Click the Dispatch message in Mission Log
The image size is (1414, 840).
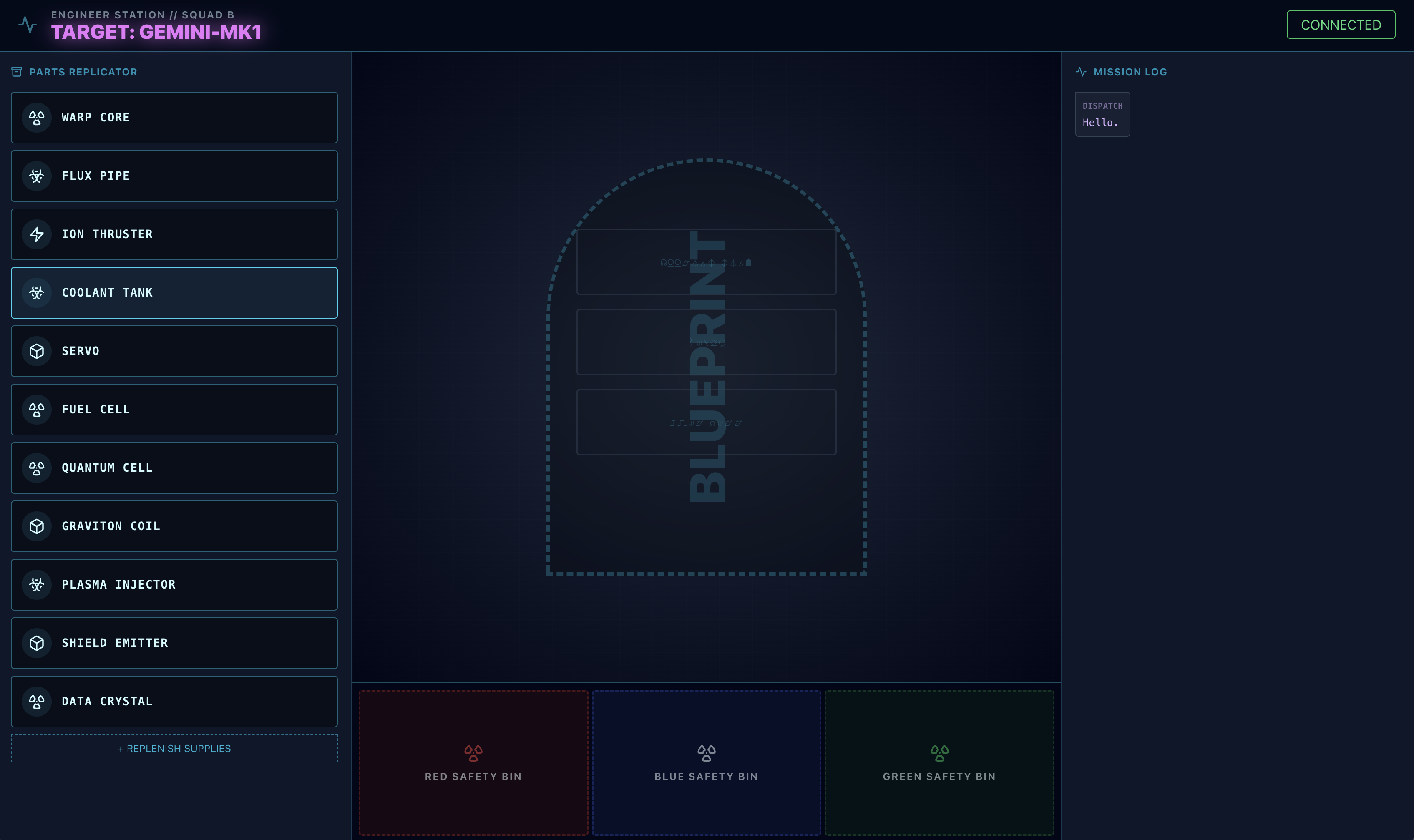coord(1101,114)
